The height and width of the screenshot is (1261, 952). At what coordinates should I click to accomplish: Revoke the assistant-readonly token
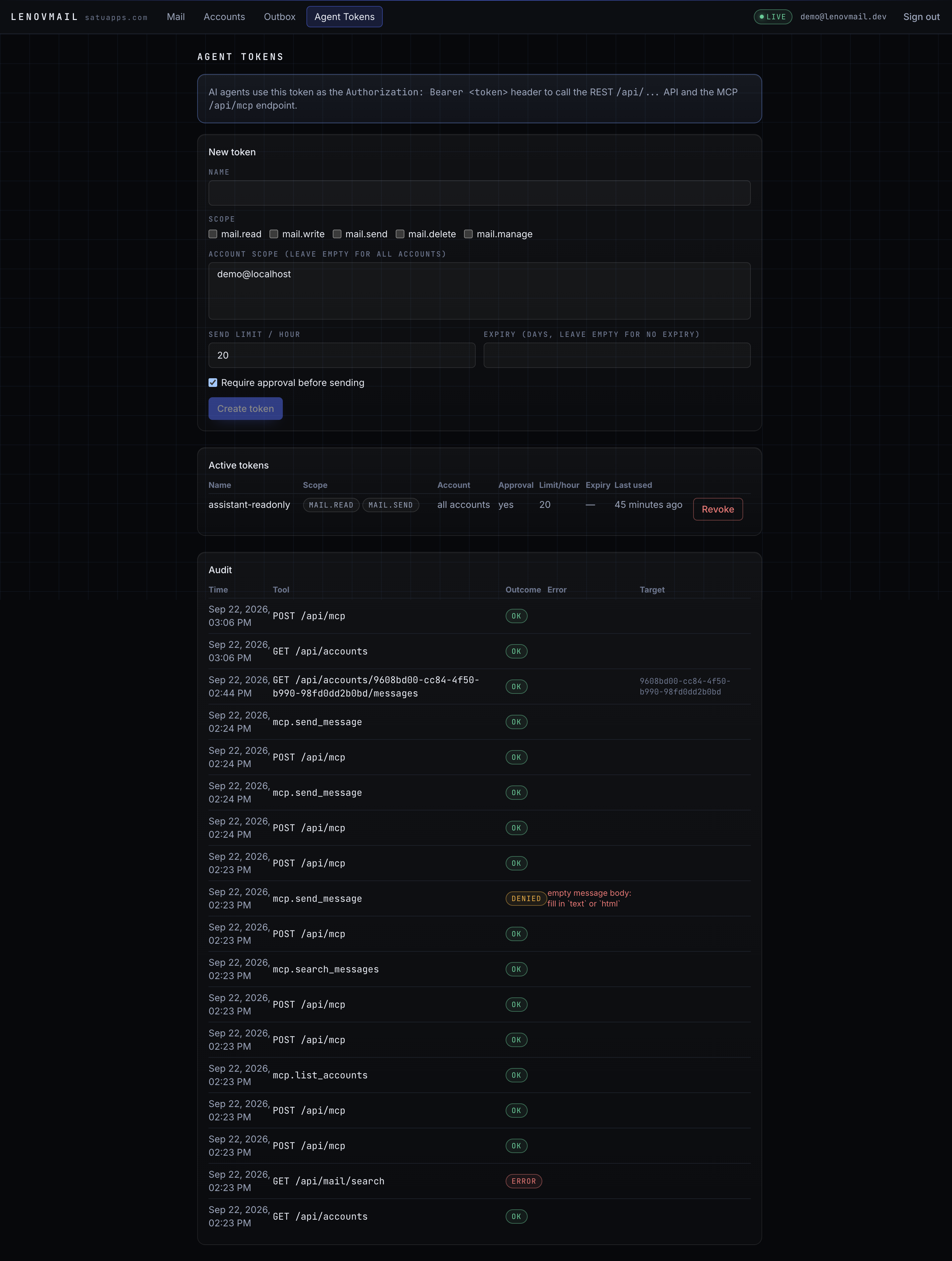(718, 509)
